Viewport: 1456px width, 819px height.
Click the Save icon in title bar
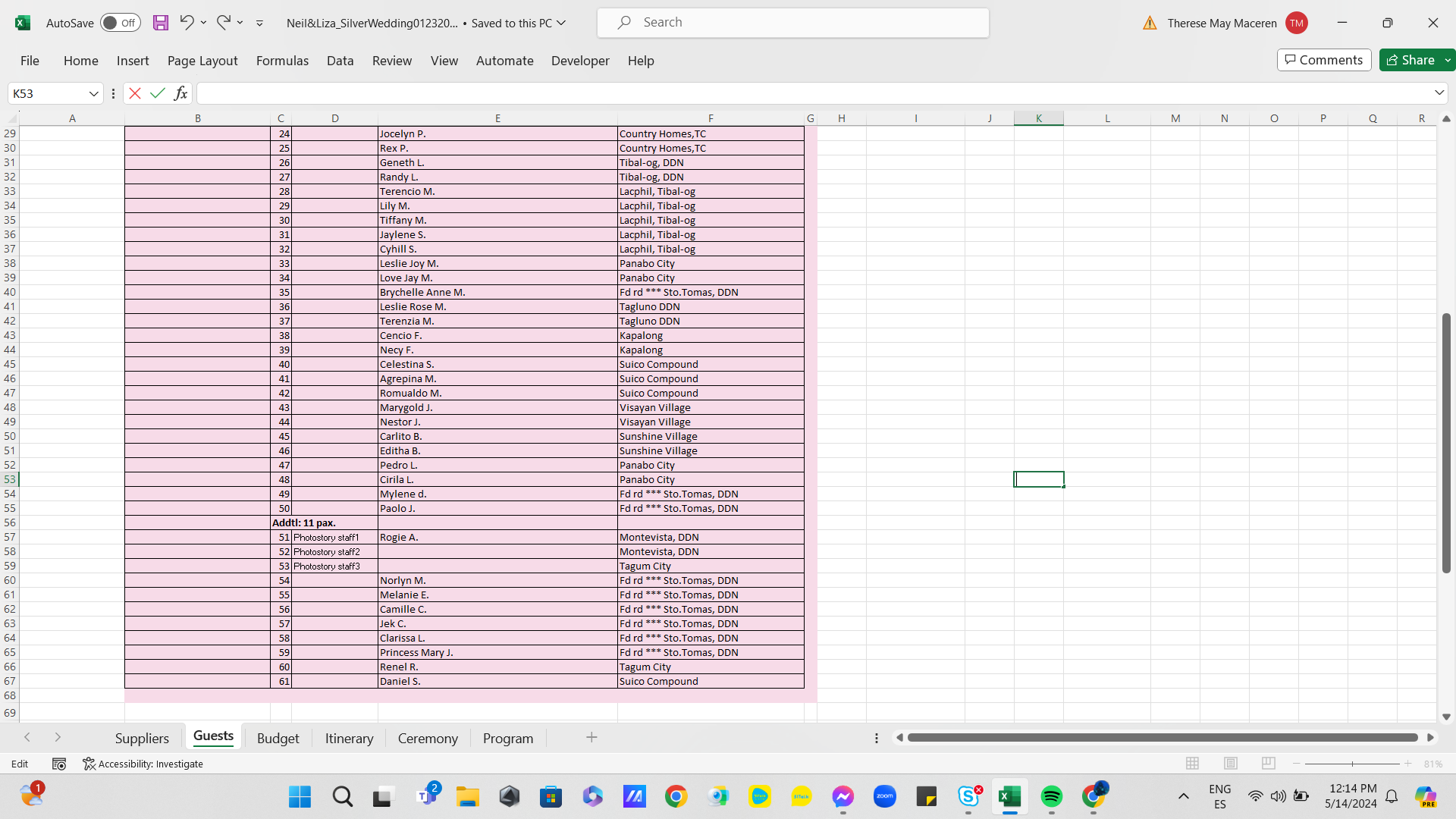coord(161,23)
